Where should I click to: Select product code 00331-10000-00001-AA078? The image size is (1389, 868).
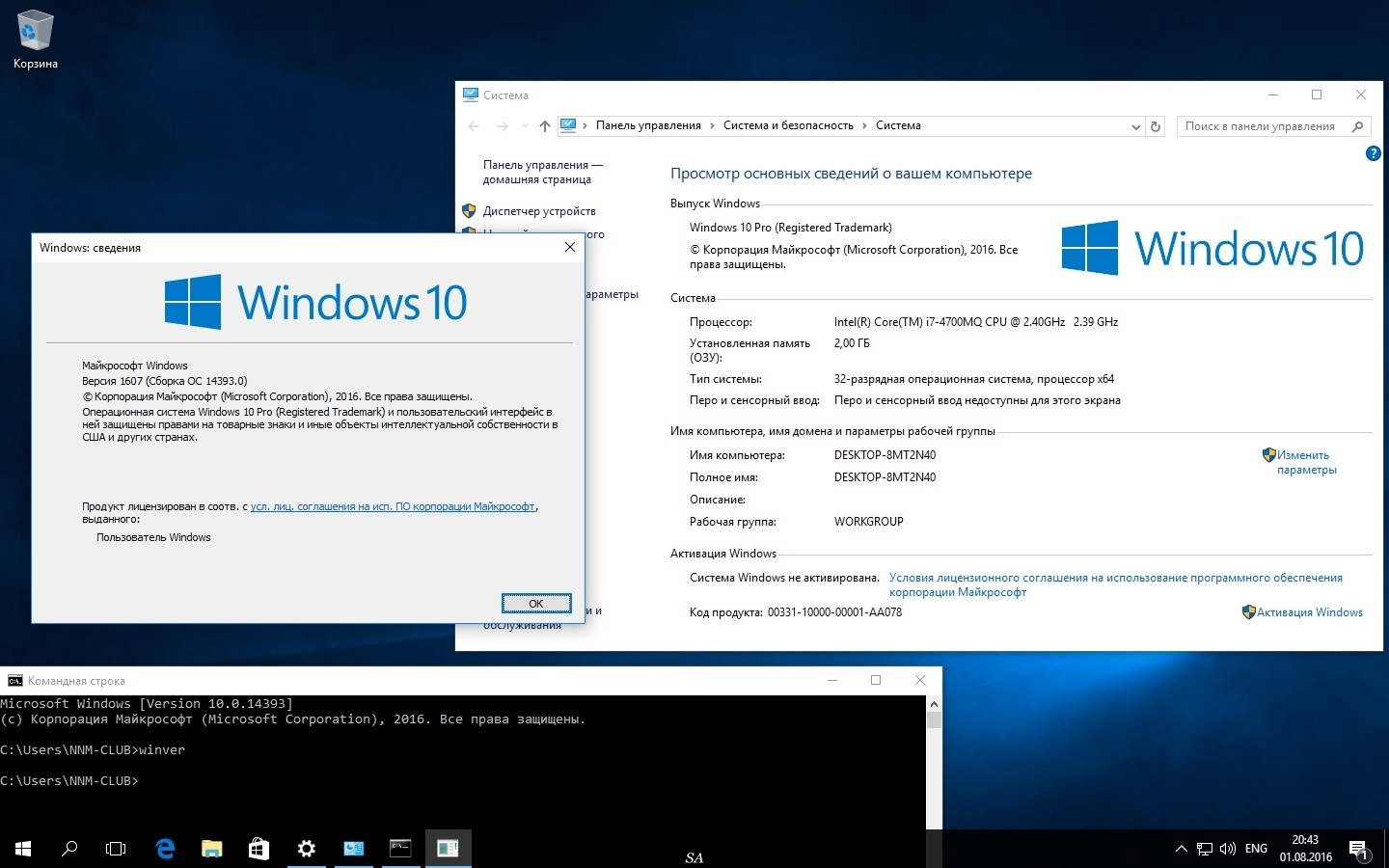pyautogui.click(x=834, y=612)
